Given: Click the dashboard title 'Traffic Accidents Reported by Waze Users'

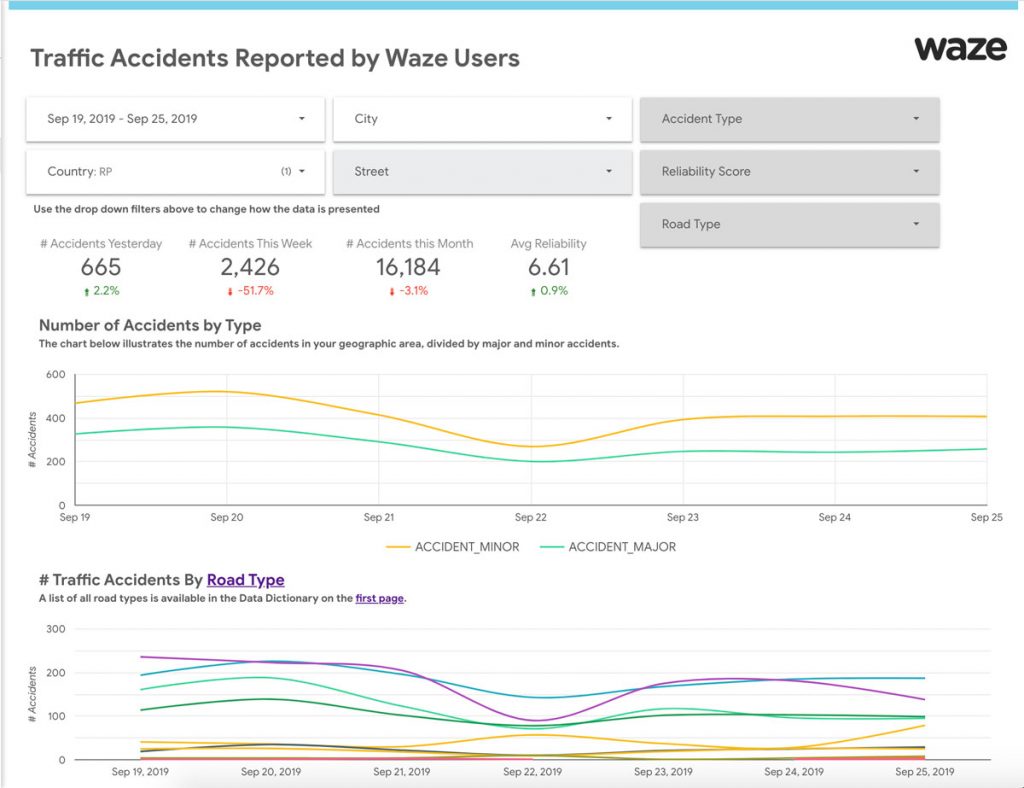Looking at the screenshot, I should click(x=275, y=58).
